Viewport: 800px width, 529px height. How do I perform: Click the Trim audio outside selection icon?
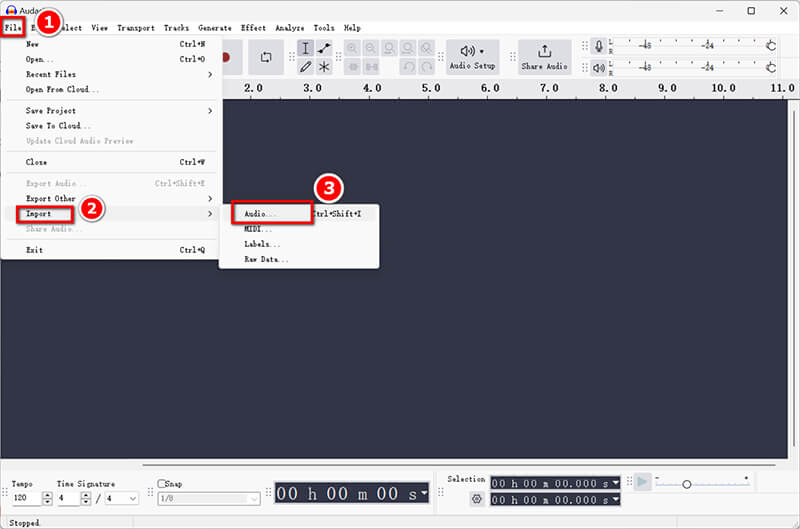coord(353,67)
